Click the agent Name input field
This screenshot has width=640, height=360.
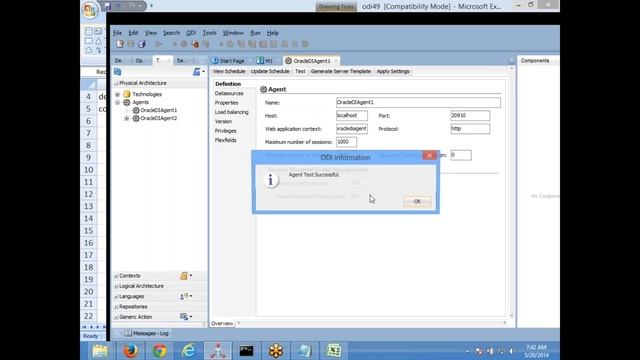coord(418,102)
